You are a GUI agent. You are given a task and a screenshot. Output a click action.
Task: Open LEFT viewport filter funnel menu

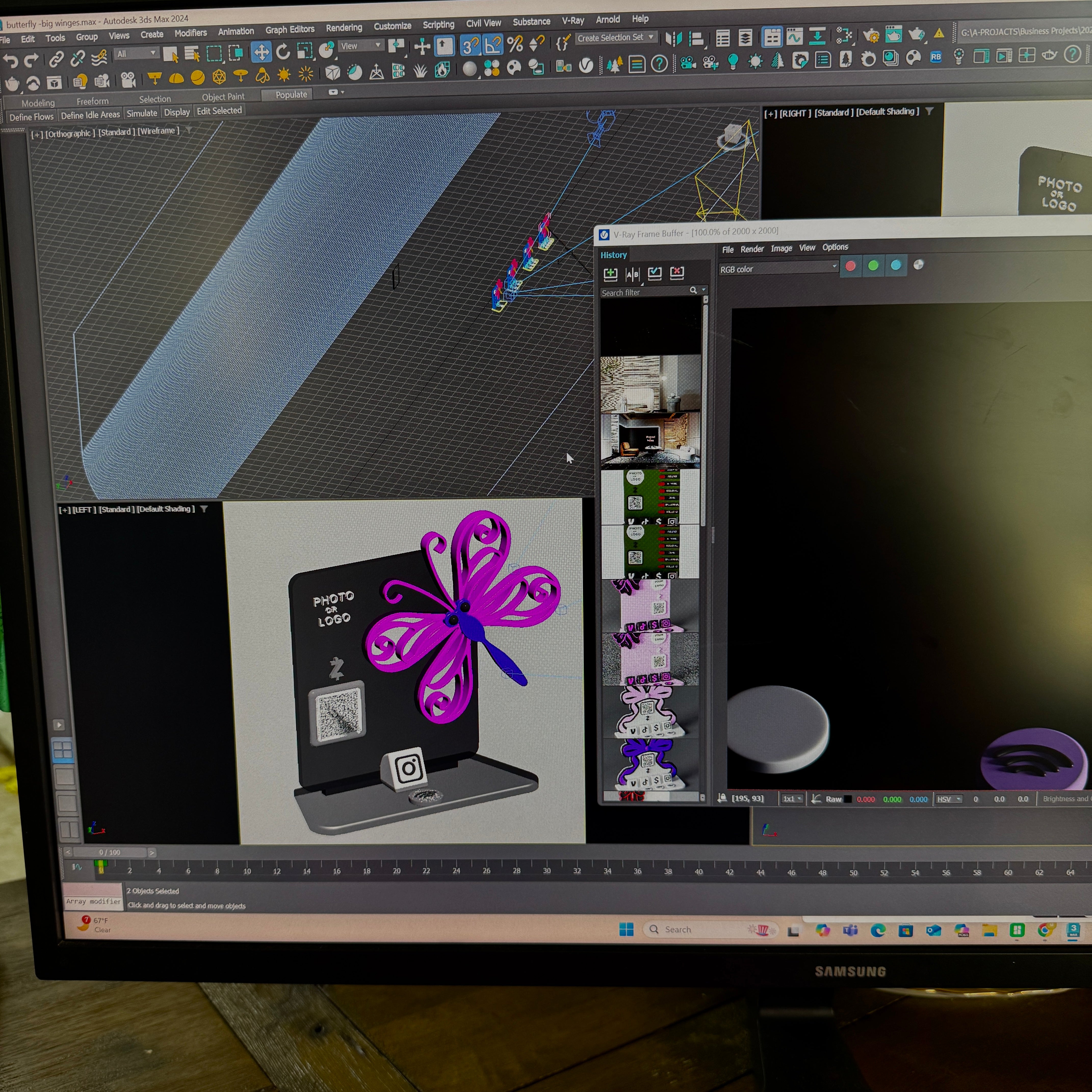(x=204, y=509)
